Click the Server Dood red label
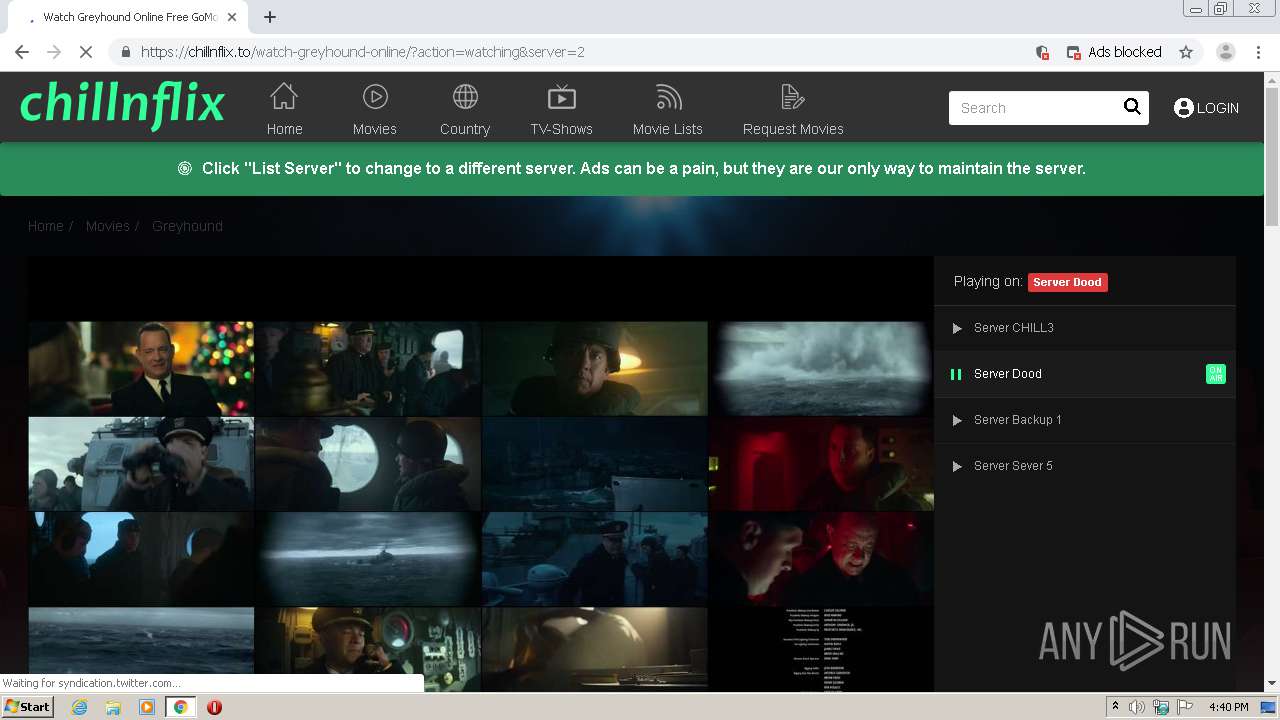 point(1067,282)
